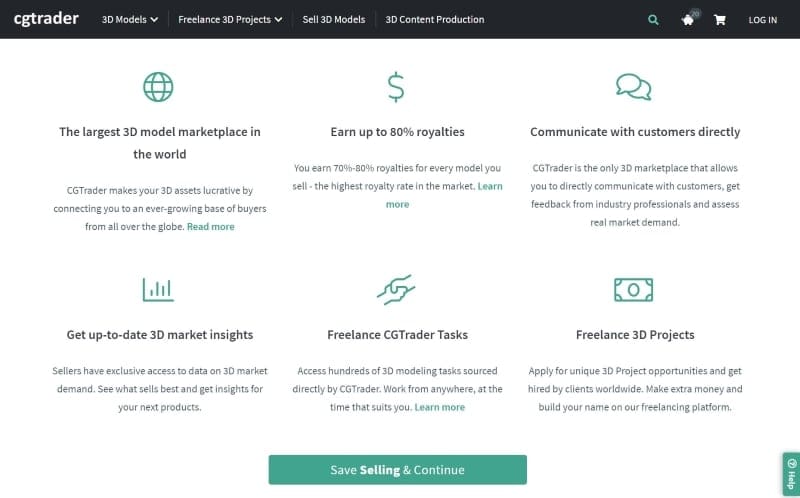The width and height of the screenshot is (800, 498).
Task: Open the Sell 3D Models menu item
Action: click(334, 19)
